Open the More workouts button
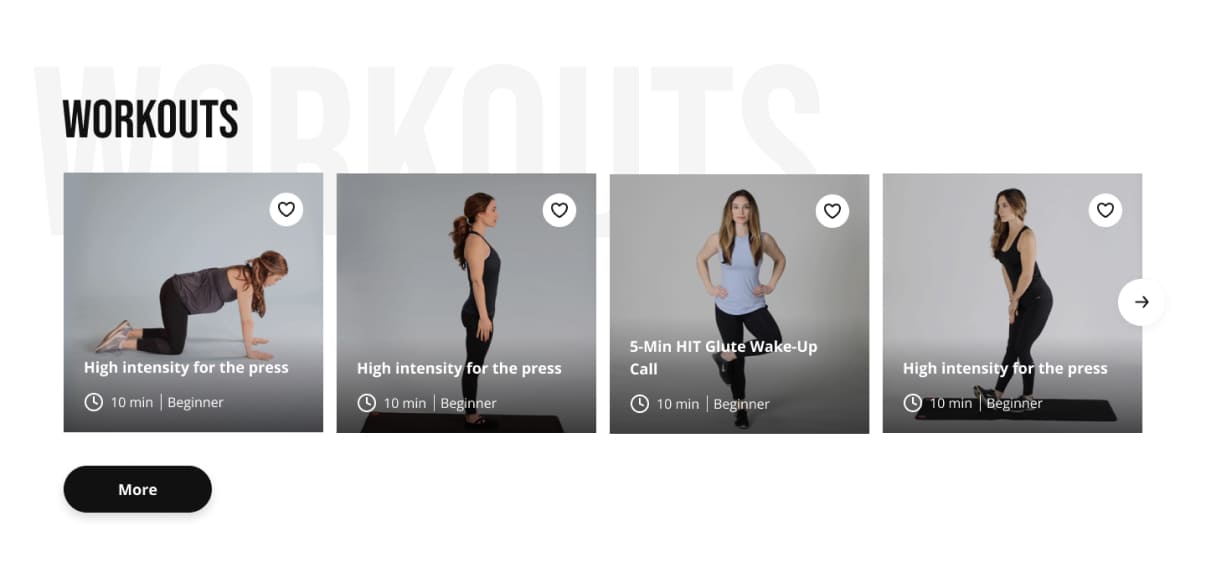Image resolution: width=1206 pixels, height=579 pixels. tap(138, 489)
